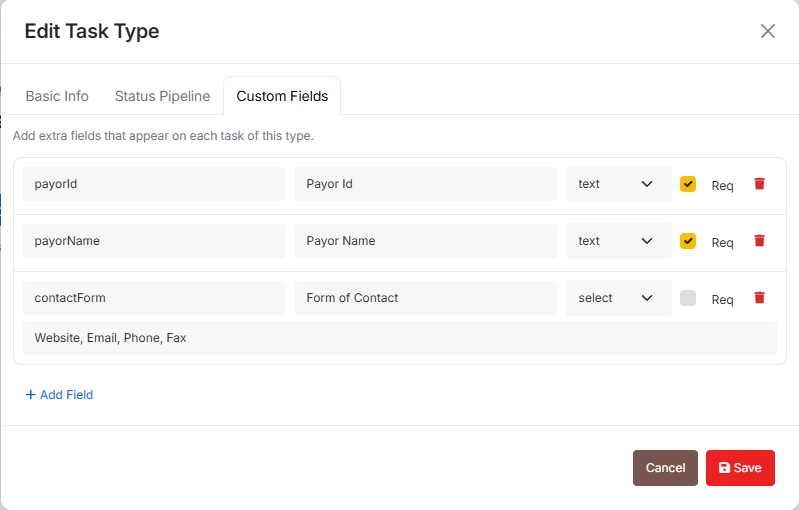The width and height of the screenshot is (799, 510).
Task: Check Req checkbox for Form of Contact
Action: click(x=688, y=298)
